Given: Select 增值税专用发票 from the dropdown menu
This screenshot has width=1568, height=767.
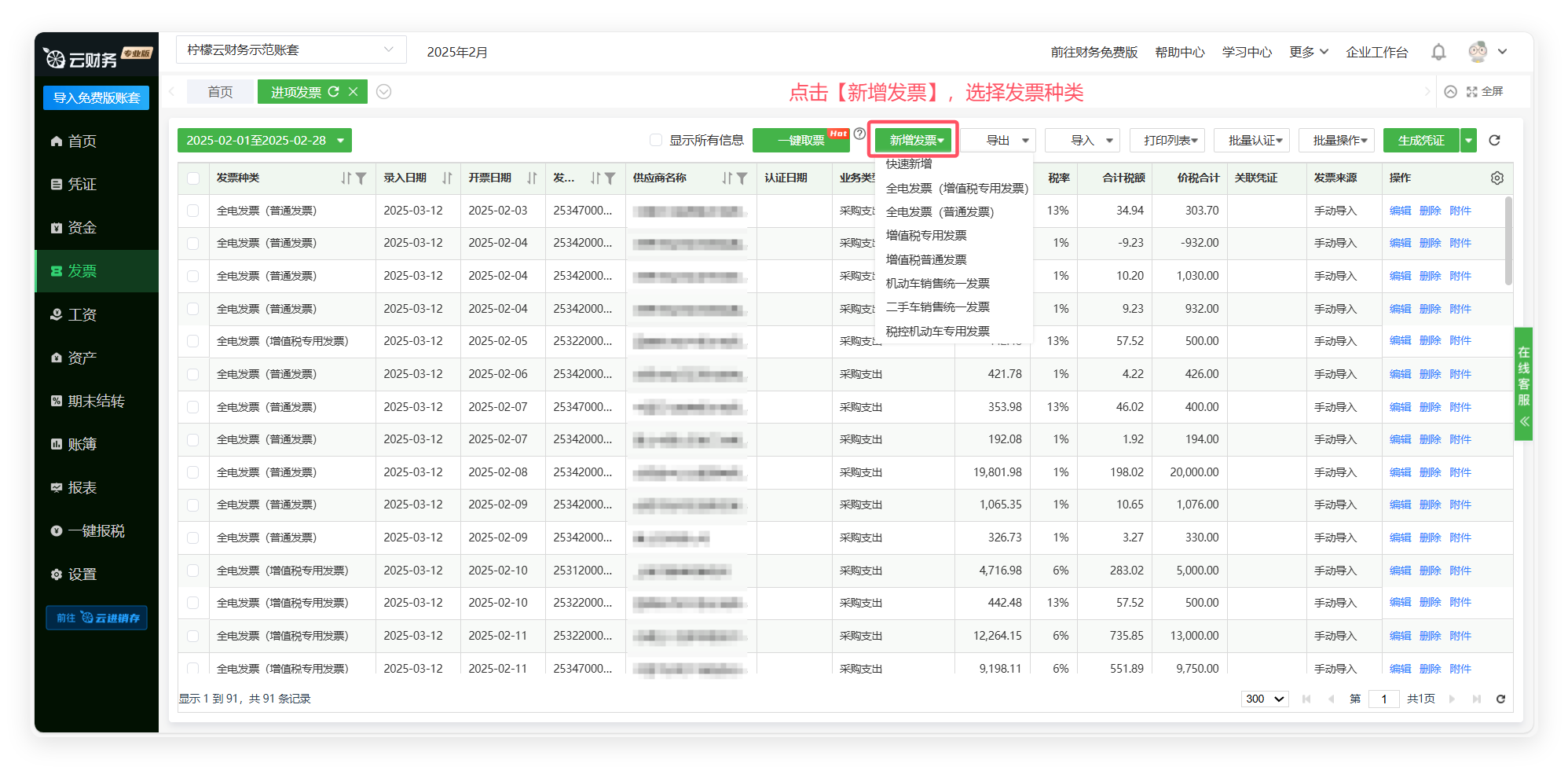Looking at the screenshot, I should pos(926,236).
